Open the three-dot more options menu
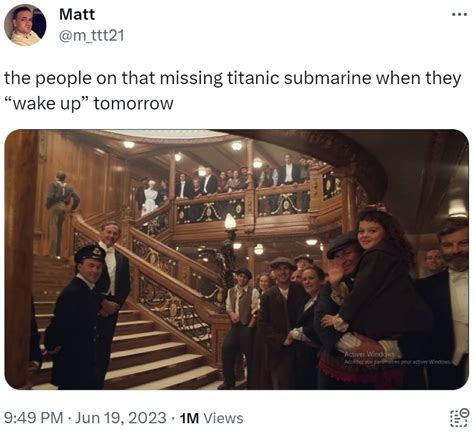 pyautogui.click(x=459, y=15)
